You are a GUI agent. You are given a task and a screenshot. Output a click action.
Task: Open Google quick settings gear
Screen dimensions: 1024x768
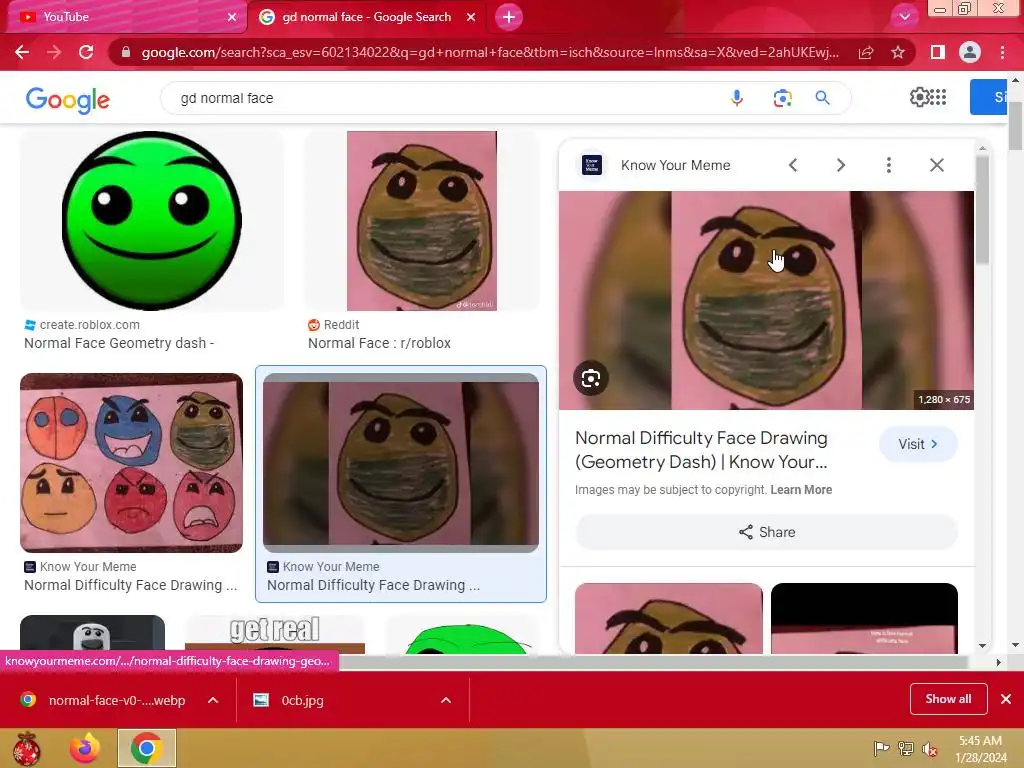(x=919, y=97)
